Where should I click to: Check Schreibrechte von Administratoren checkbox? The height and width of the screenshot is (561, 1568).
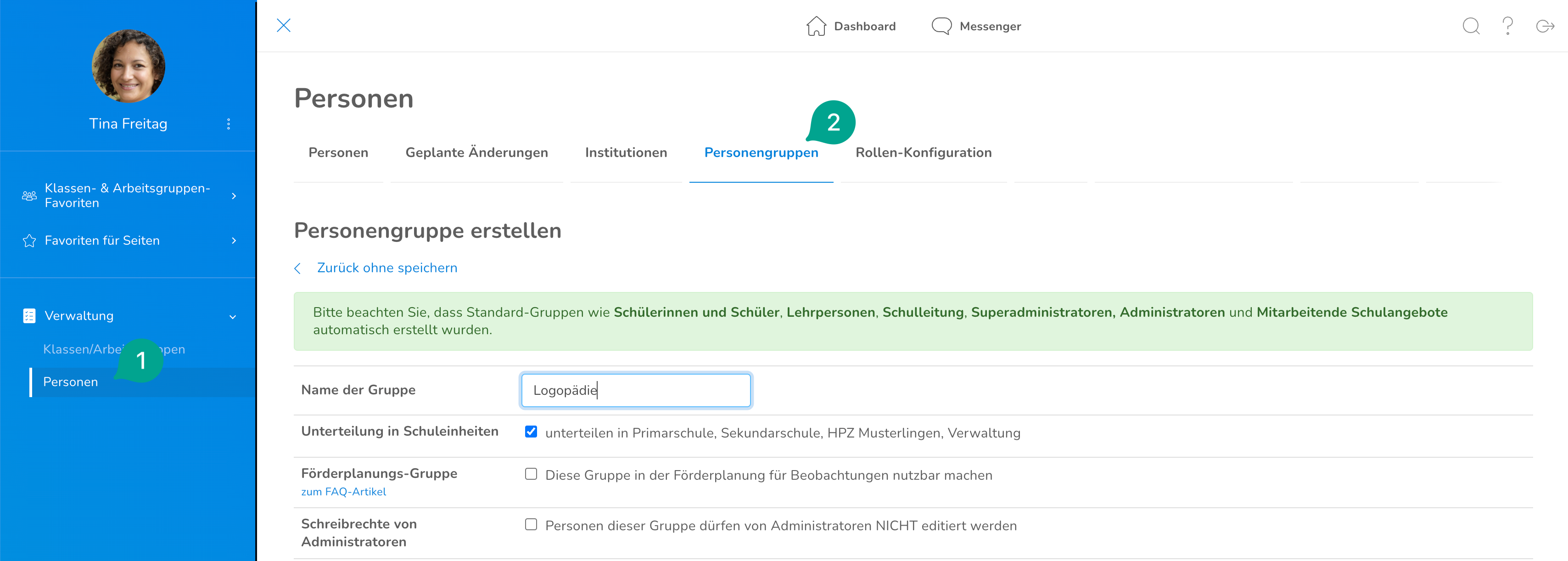coord(531,524)
